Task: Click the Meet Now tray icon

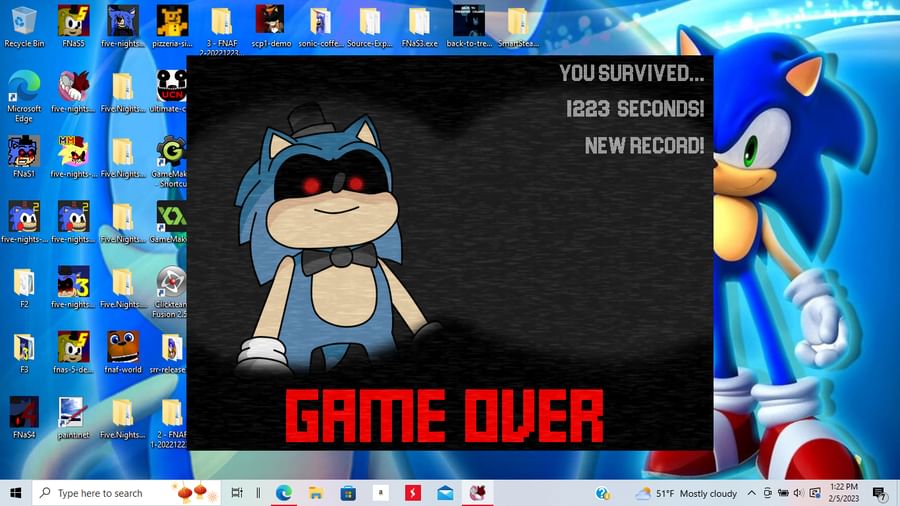Action: (767, 493)
